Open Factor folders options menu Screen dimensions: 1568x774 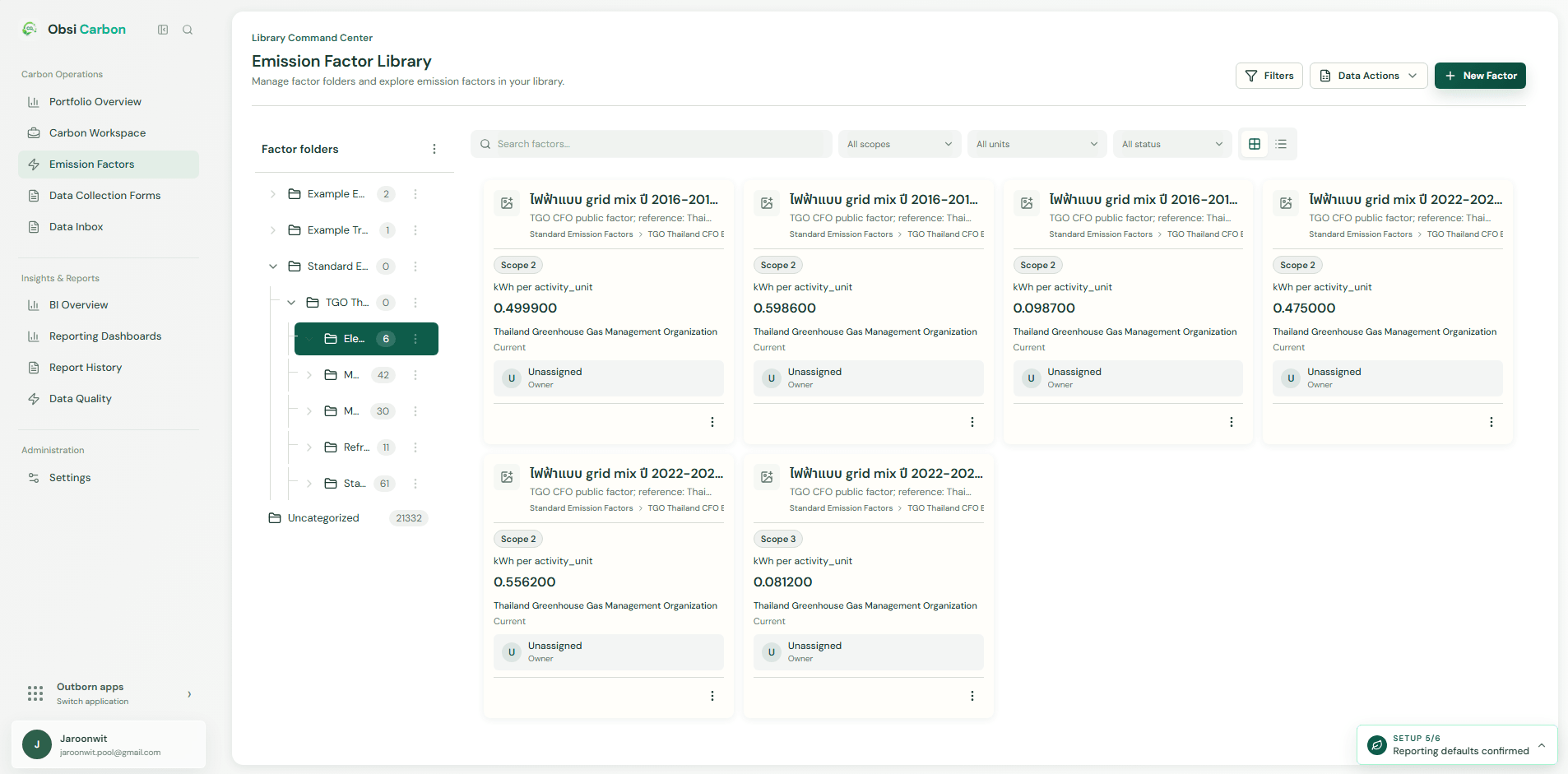point(434,149)
